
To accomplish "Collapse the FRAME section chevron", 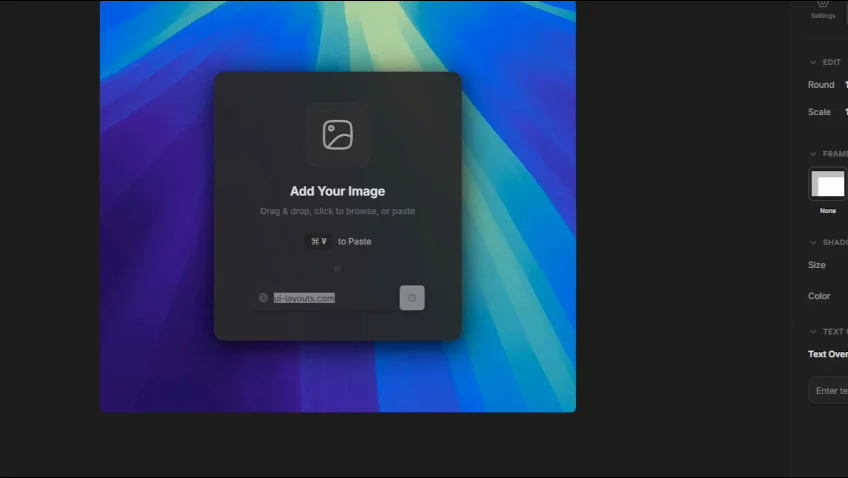I will tap(813, 154).
